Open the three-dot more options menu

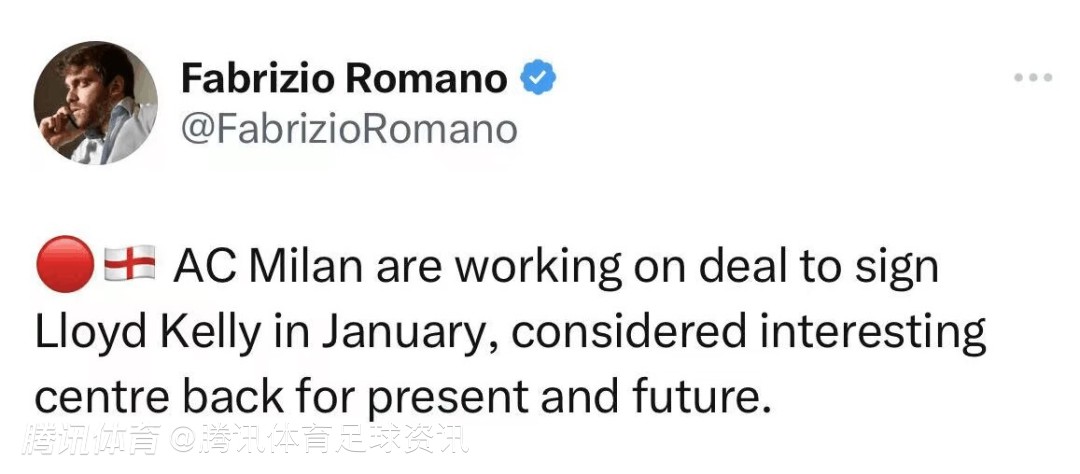tap(1033, 78)
